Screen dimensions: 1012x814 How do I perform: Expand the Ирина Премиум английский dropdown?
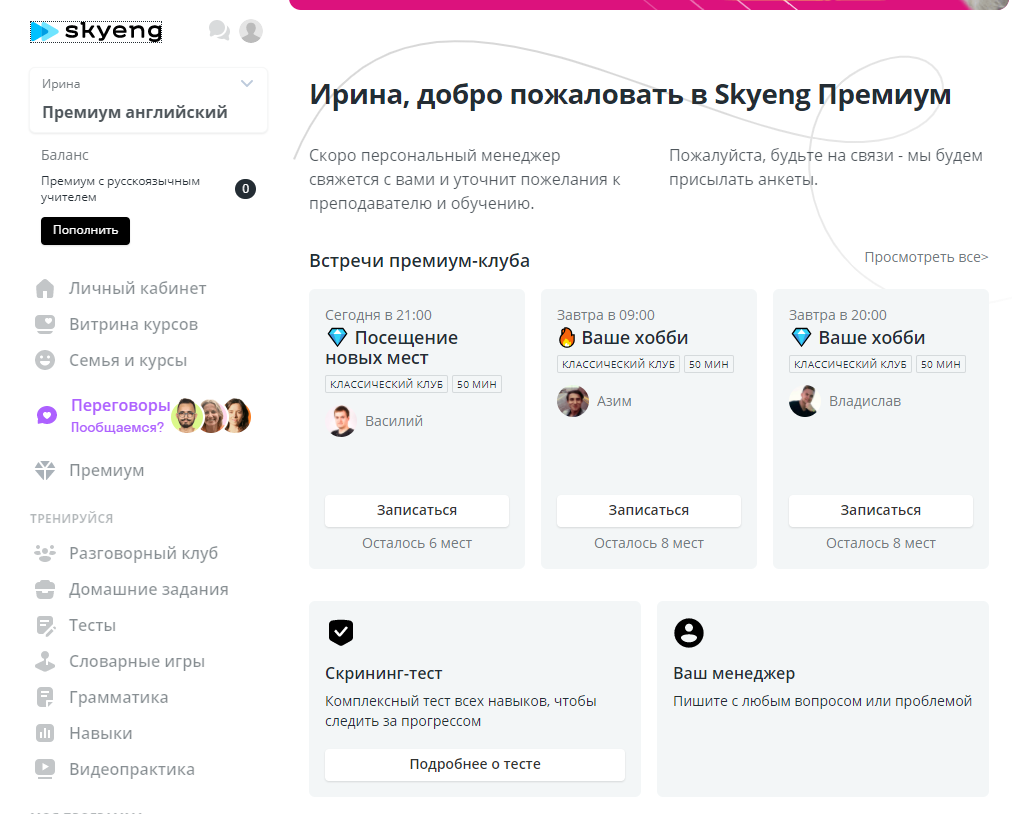click(148, 100)
